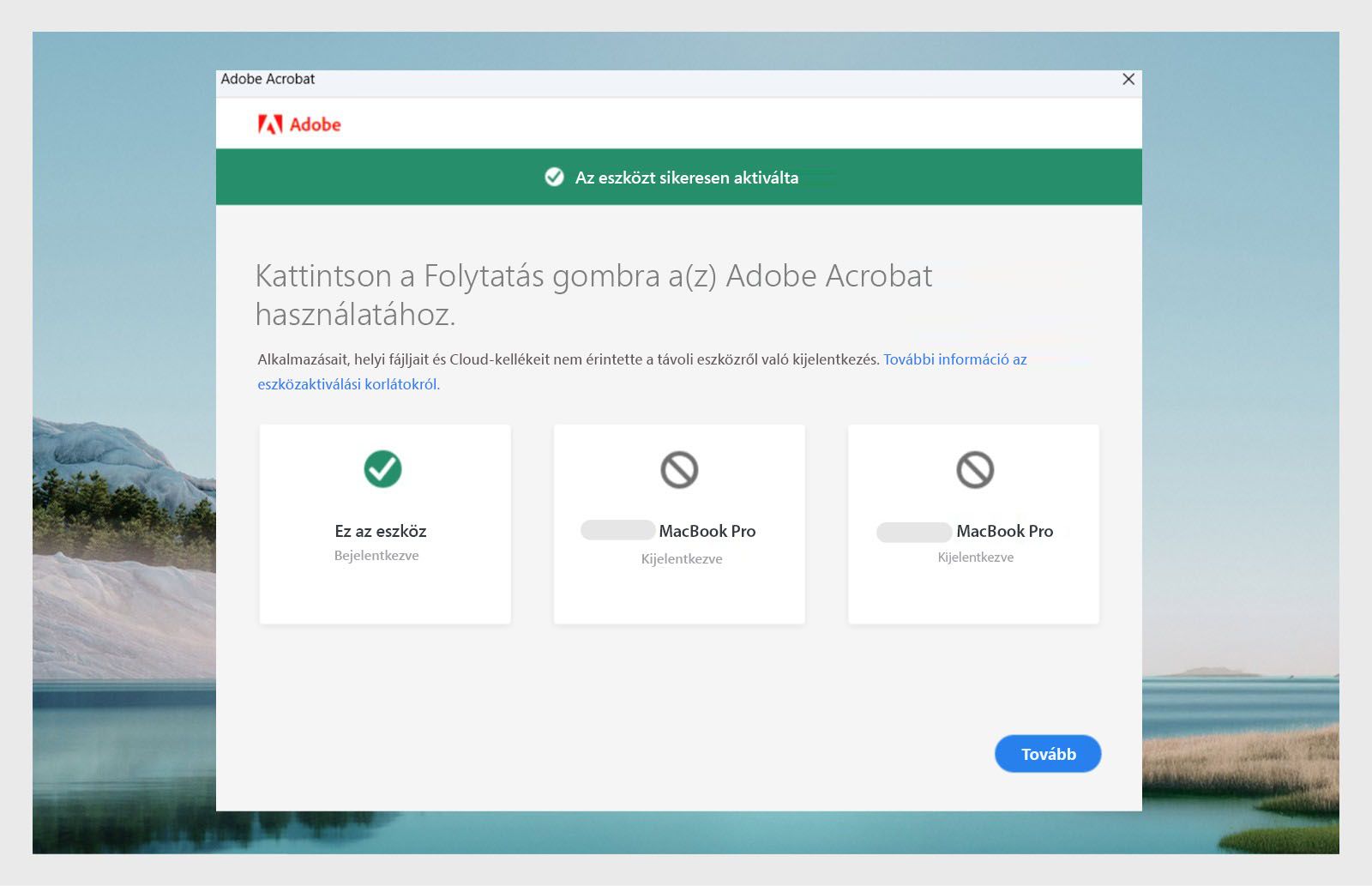Click the "Kattintson a Folytatás gombra" heading
The image size is (1372, 886).
click(x=593, y=295)
